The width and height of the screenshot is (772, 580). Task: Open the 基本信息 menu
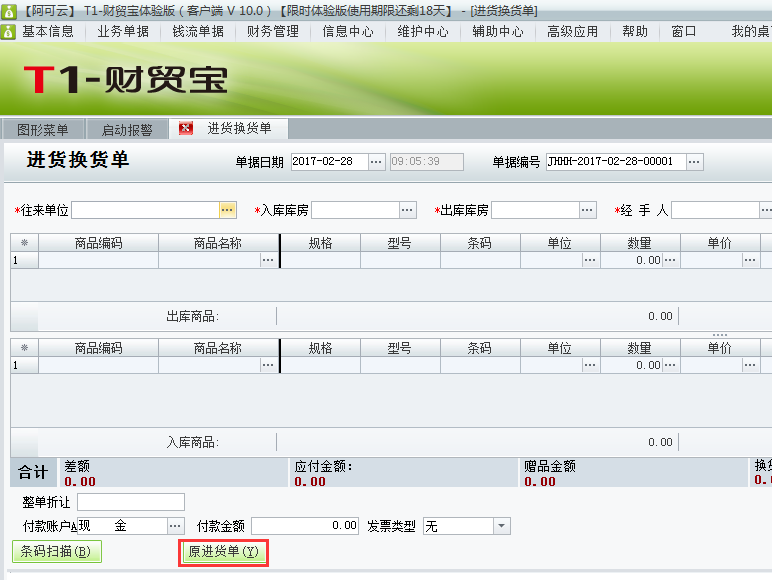click(x=48, y=32)
